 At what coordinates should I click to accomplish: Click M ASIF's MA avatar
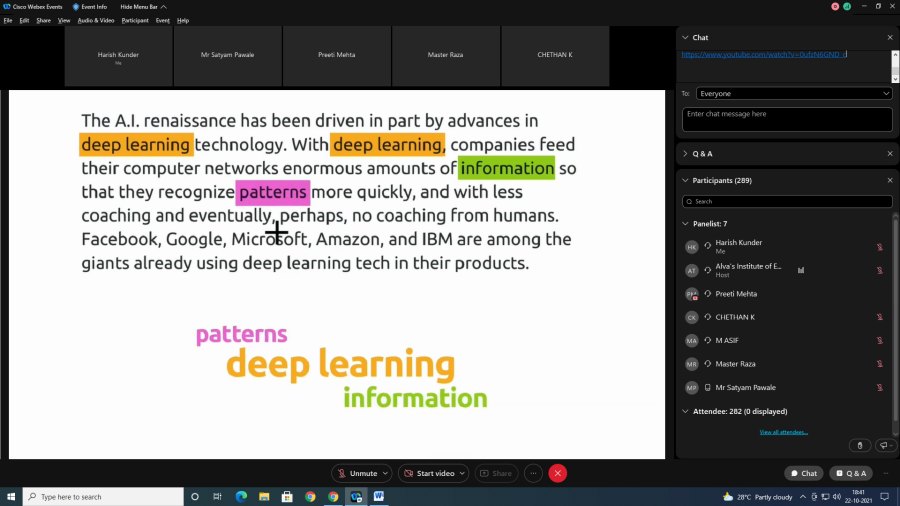[692, 341]
